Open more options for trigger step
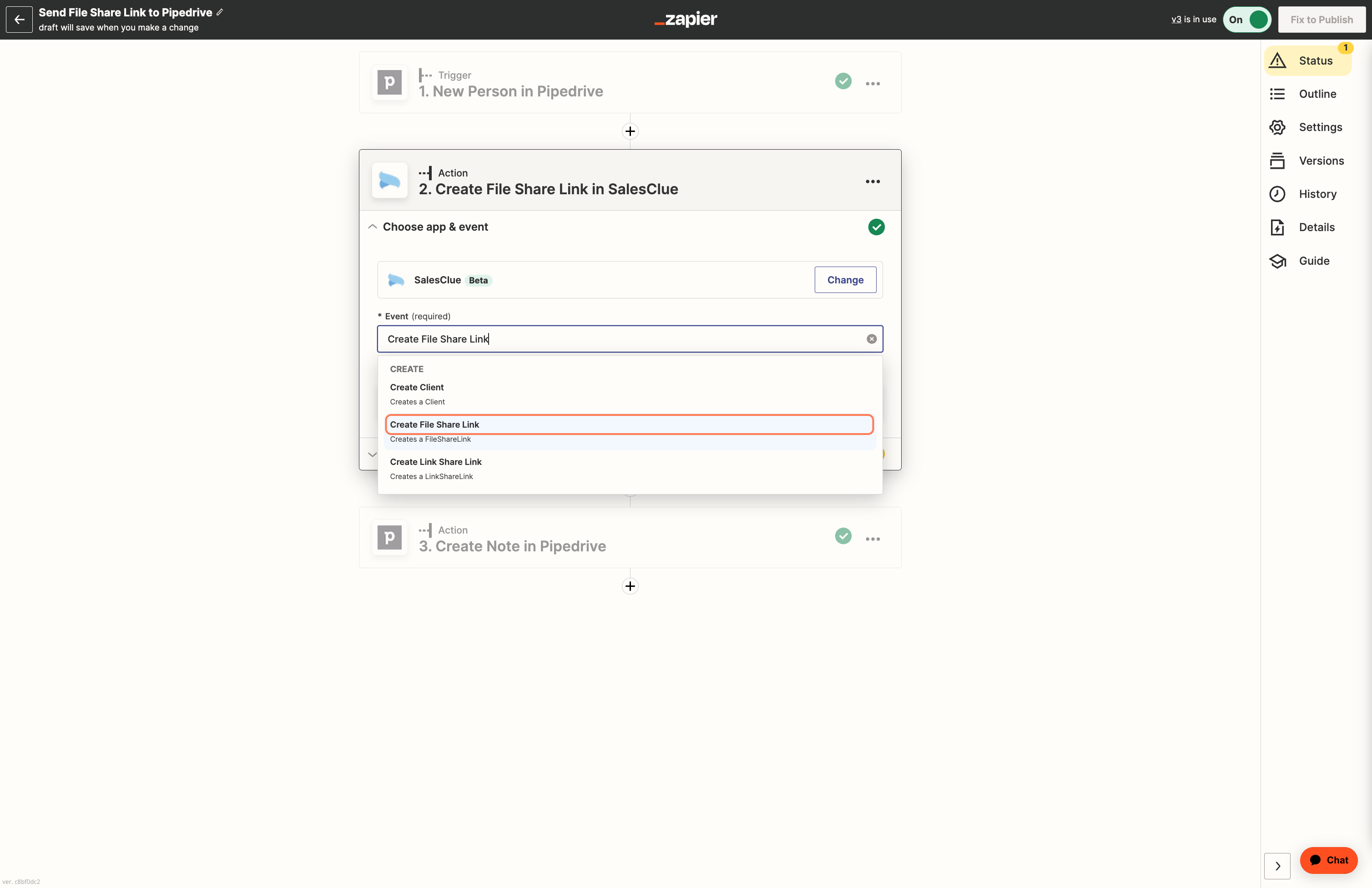The height and width of the screenshot is (888, 1372). coord(872,84)
